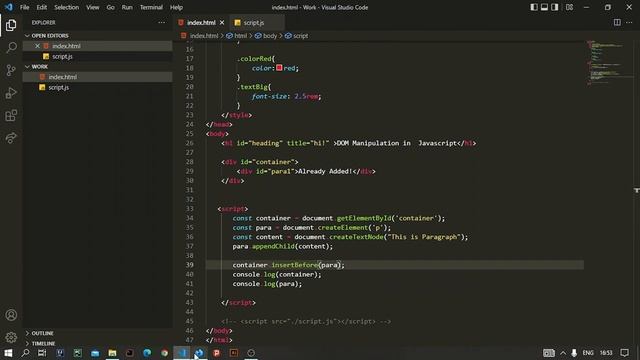Viewport: 640px width, 360px height.
Task: Toggle the Primary Side Bar layout button
Action: coord(534,7)
